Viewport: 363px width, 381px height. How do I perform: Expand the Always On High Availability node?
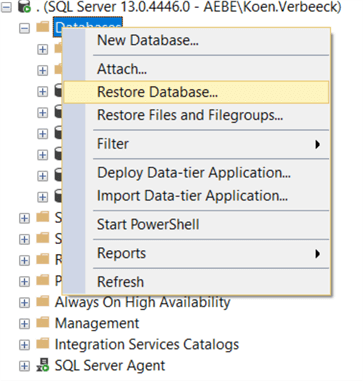pyautogui.click(x=24, y=303)
